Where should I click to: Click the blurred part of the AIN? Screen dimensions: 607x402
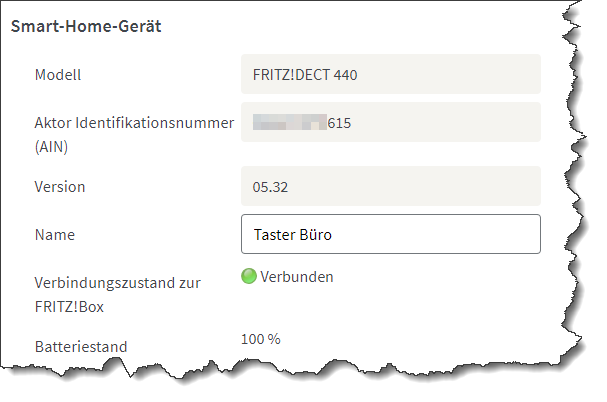[x=290, y=122]
